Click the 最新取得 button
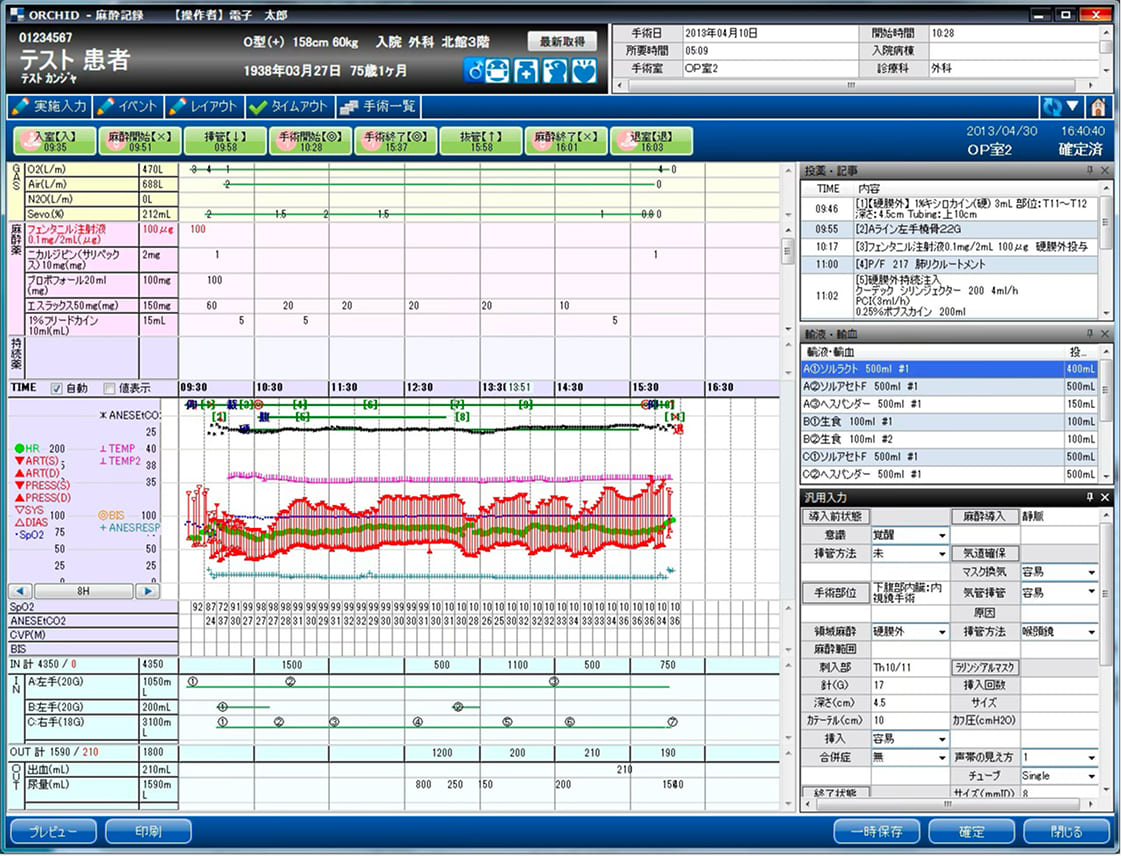Viewport: 1121px width, 856px height. point(562,41)
